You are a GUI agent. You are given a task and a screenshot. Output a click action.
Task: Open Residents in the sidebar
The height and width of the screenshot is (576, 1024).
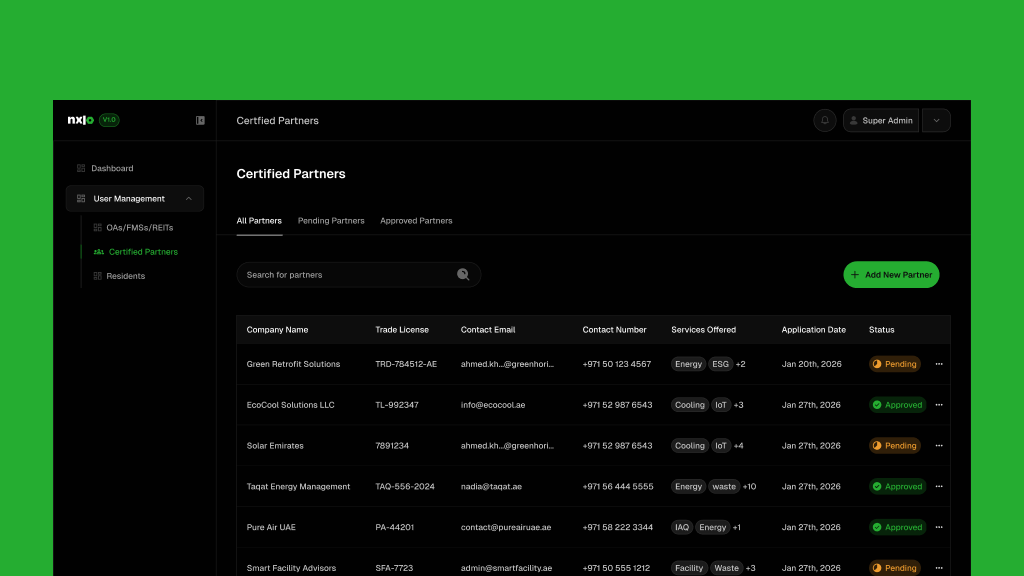point(125,276)
